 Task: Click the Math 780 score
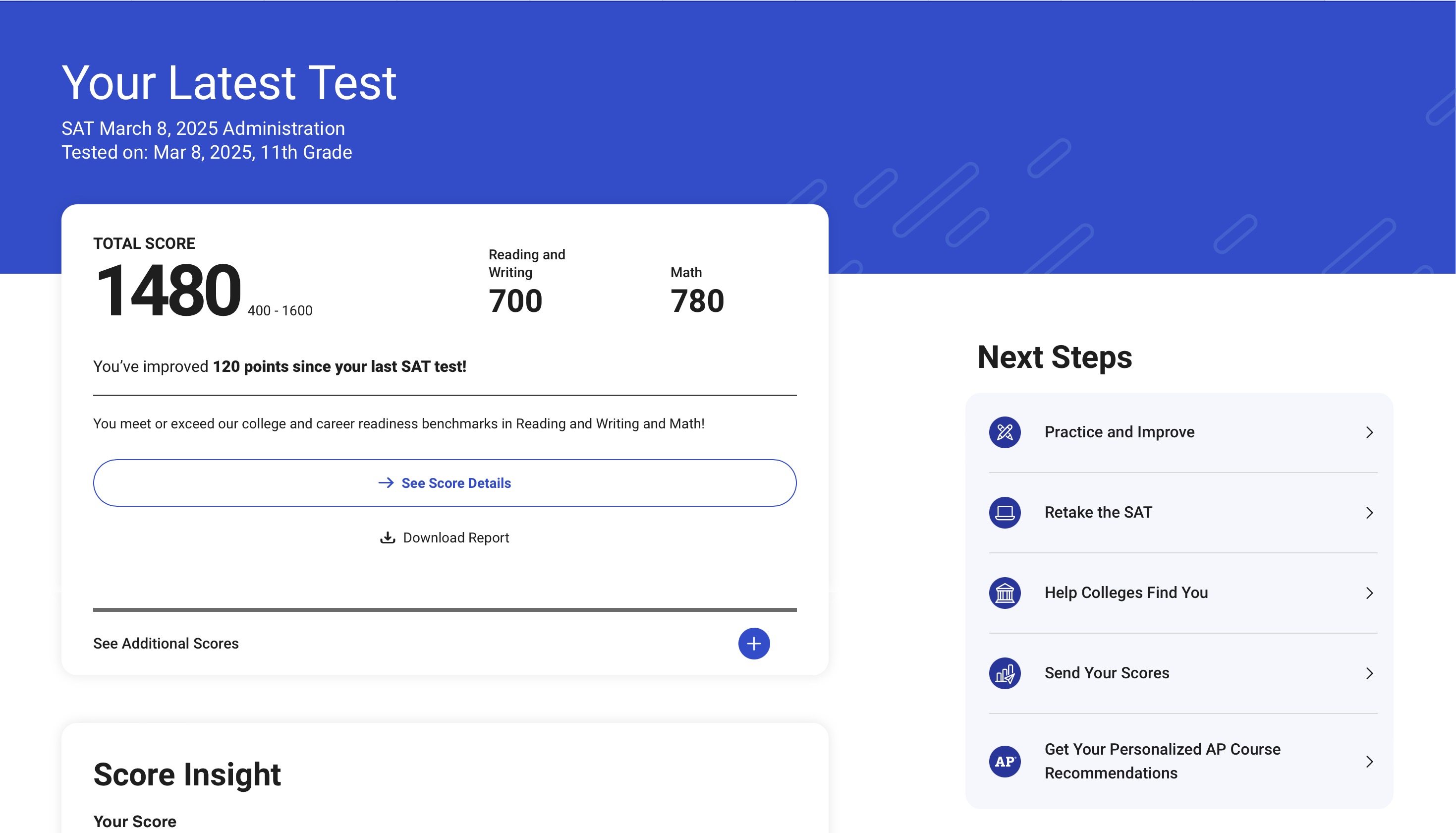tap(697, 301)
